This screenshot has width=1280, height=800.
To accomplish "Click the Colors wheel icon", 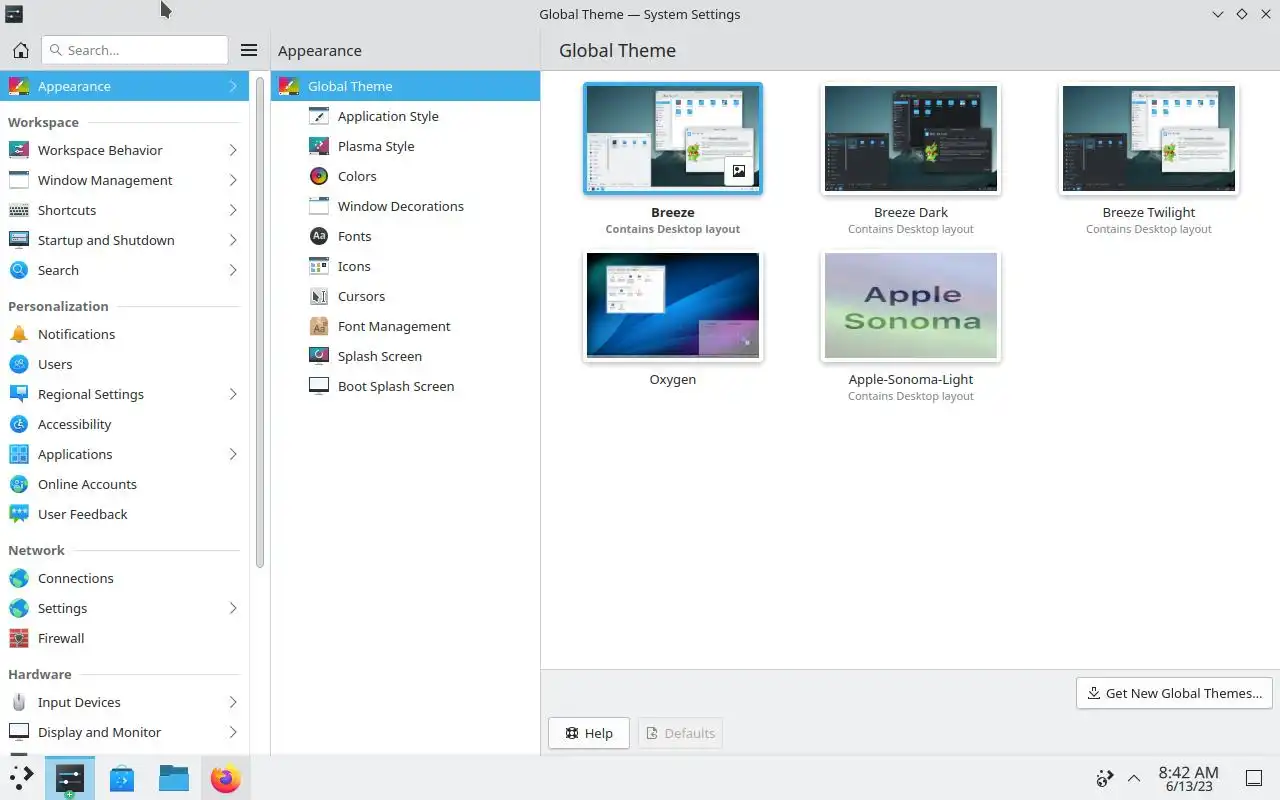I will coord(319,176).
